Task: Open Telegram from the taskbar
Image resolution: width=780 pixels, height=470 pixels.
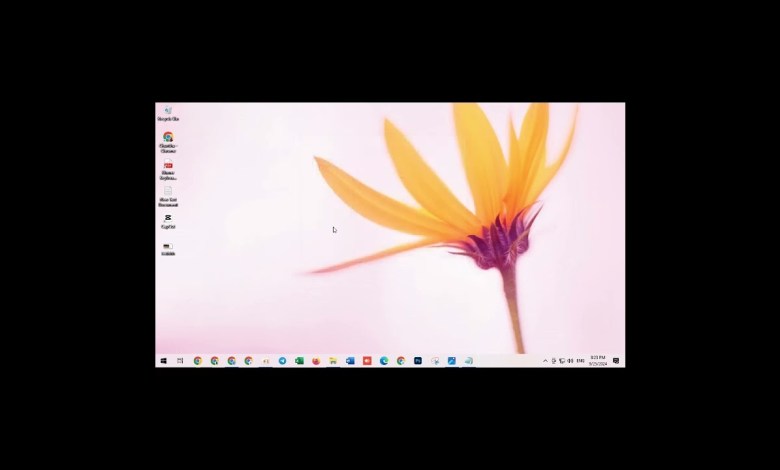Action: pyautogui.click(x=282, y=361)
